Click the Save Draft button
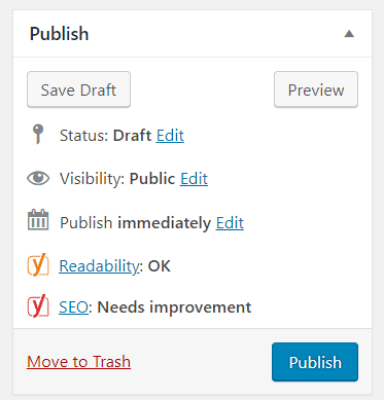The width and height of the screenshot is (384, 400). (79, 89)
